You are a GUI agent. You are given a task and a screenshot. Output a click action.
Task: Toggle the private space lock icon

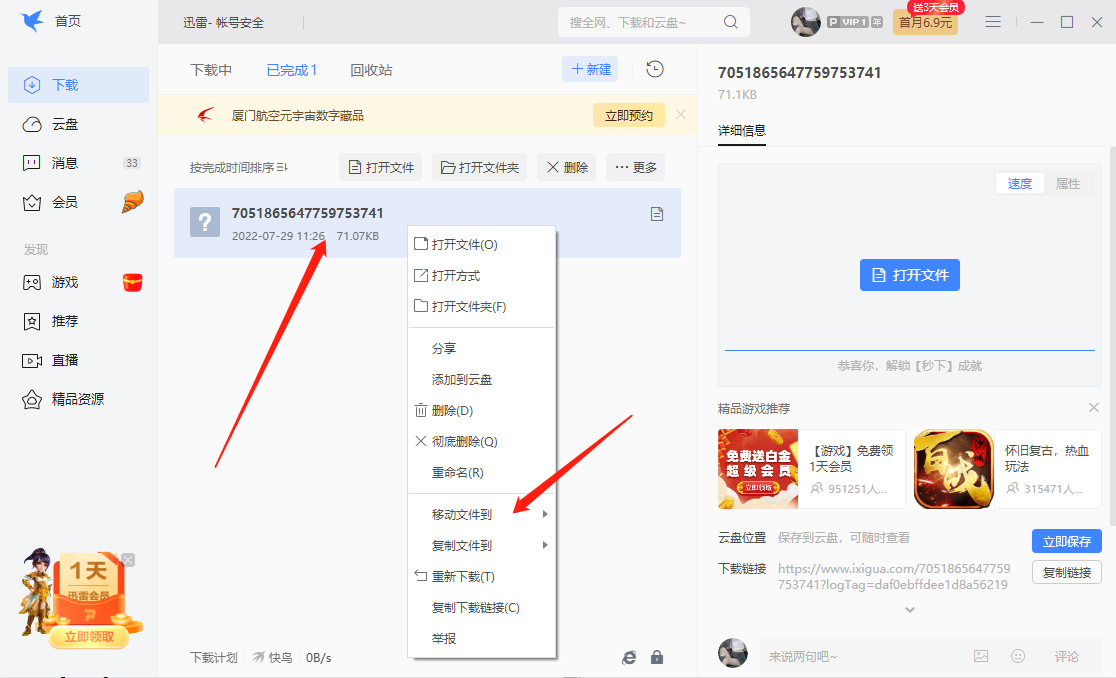coord(657,657)
